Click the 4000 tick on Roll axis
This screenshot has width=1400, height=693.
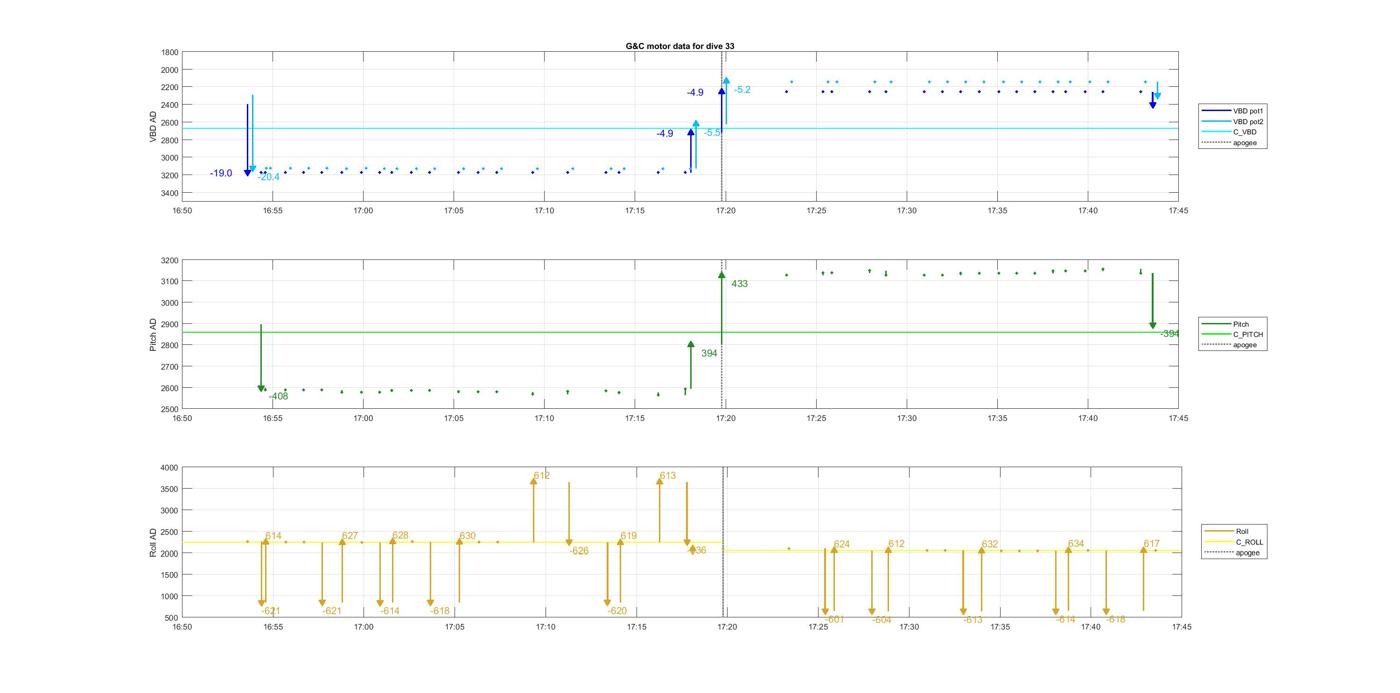click(x=170, y=467)
